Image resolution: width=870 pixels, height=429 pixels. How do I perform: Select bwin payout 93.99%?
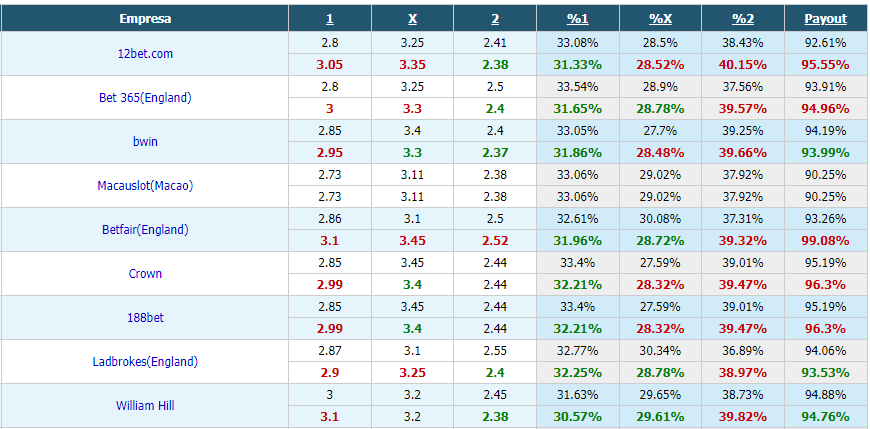(826, 153)
